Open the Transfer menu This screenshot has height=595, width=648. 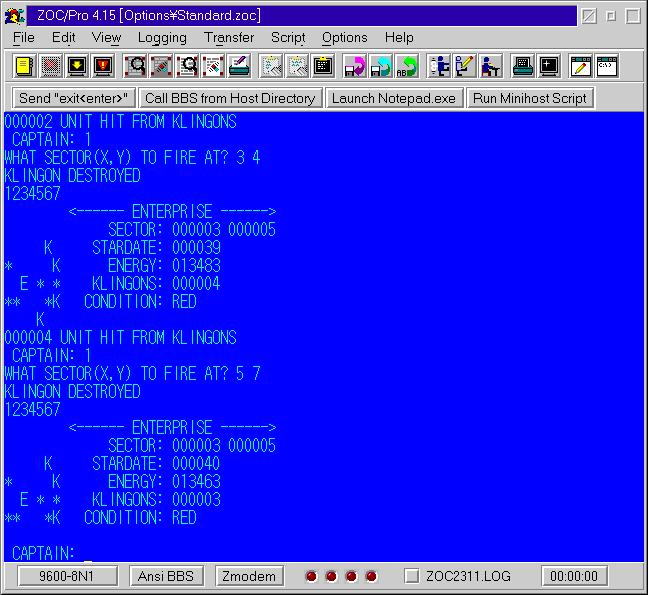[229, 38]
